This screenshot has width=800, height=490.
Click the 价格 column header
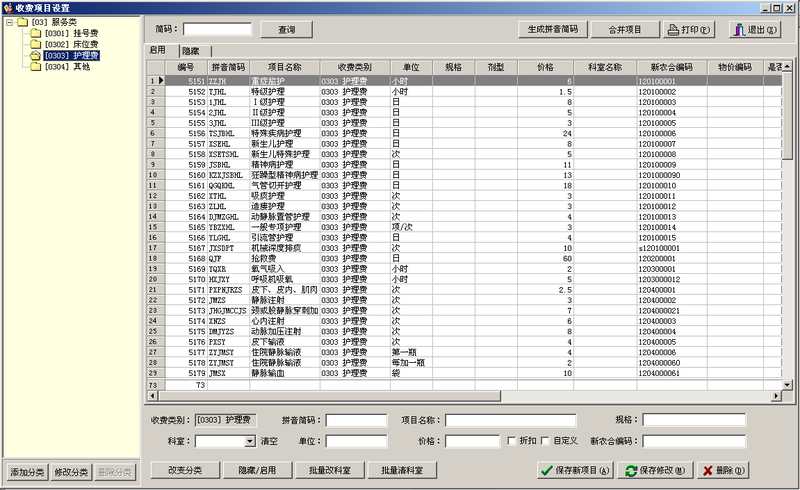(x=545, y=67)
